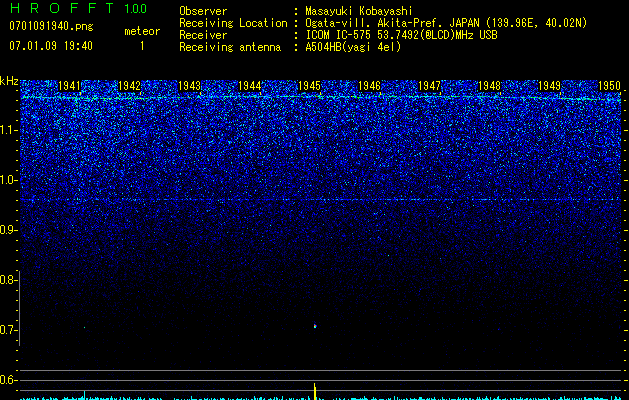
Task: Click the meteor count value 1
Action: click(142, 46)
